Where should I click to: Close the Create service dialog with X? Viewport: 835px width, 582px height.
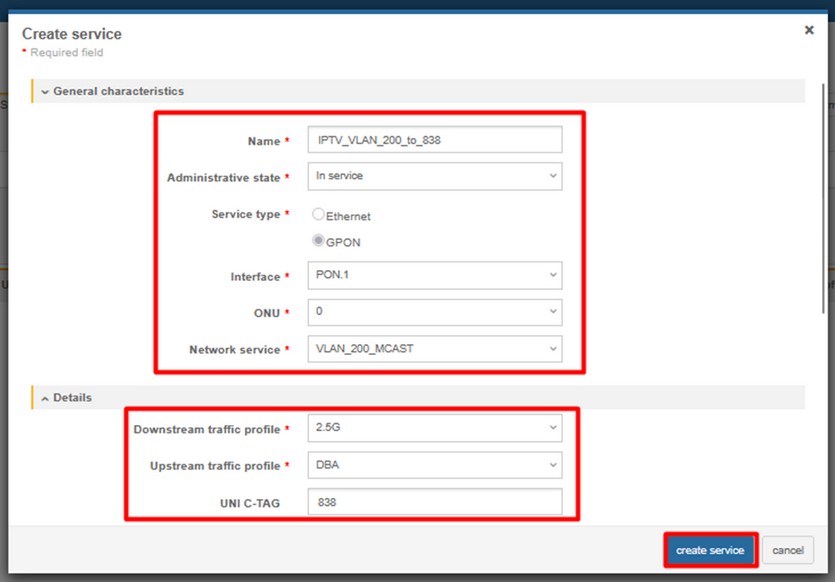[x=809, y=31]
